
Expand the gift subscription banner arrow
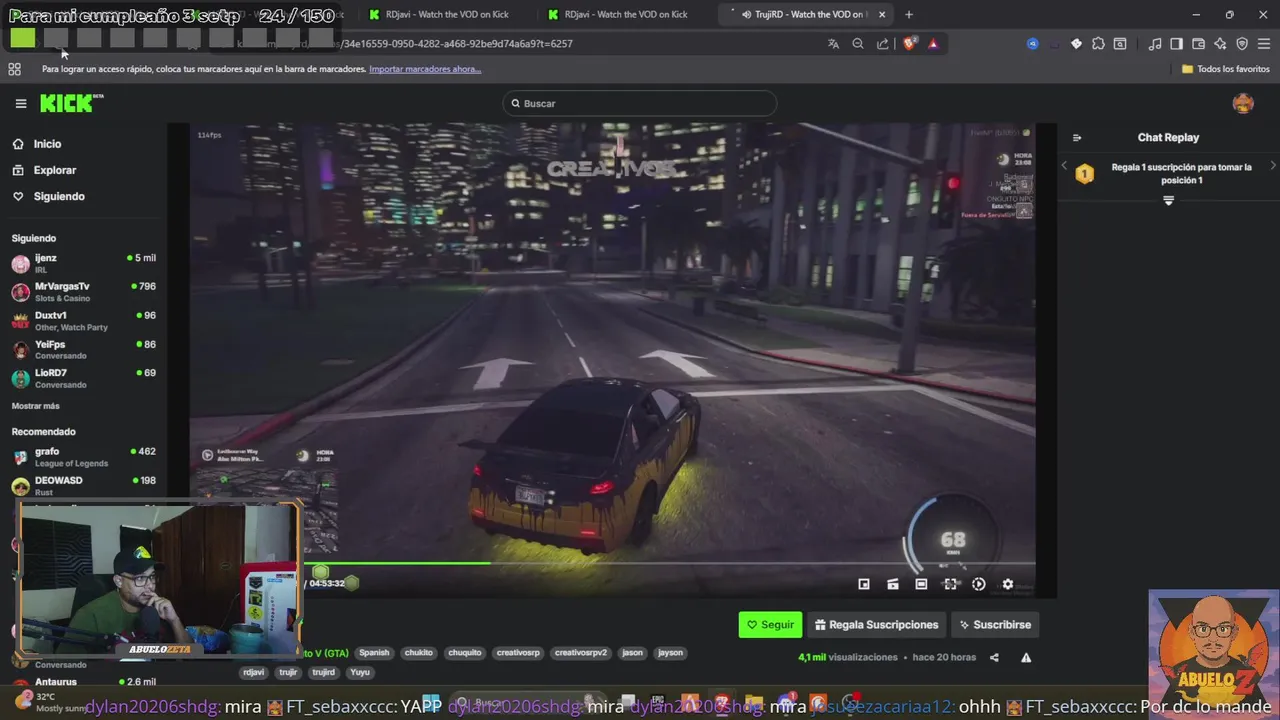coord(1168,201)
